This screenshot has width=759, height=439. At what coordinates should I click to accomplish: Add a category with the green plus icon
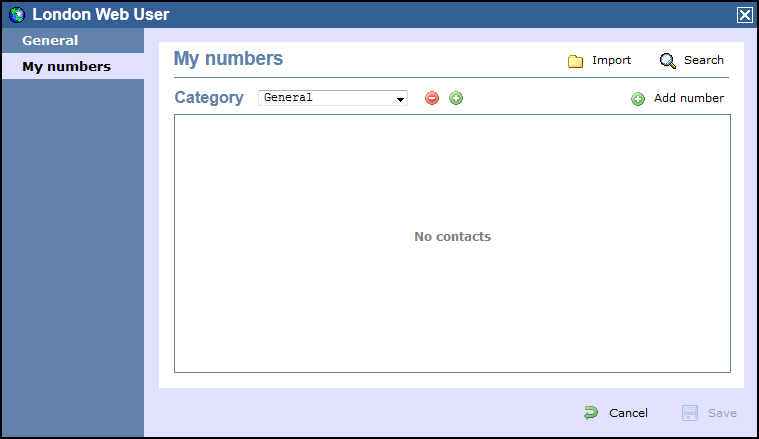pos(456,98)
